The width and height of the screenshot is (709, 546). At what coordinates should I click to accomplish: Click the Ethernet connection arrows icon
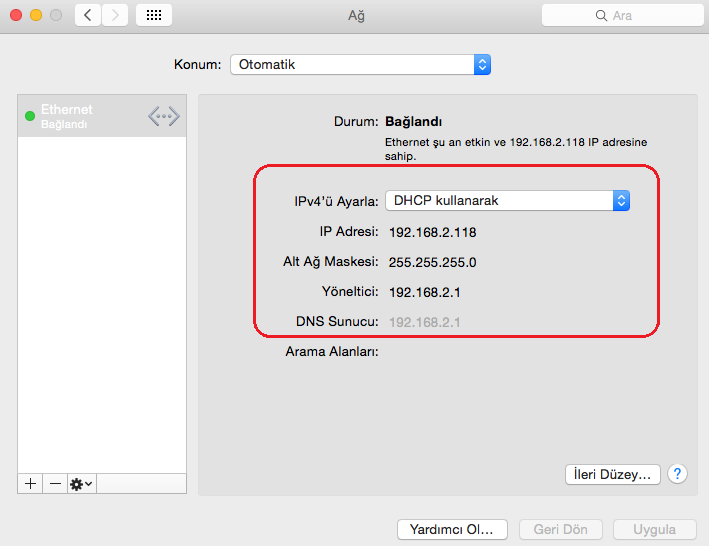click(164, 116)
